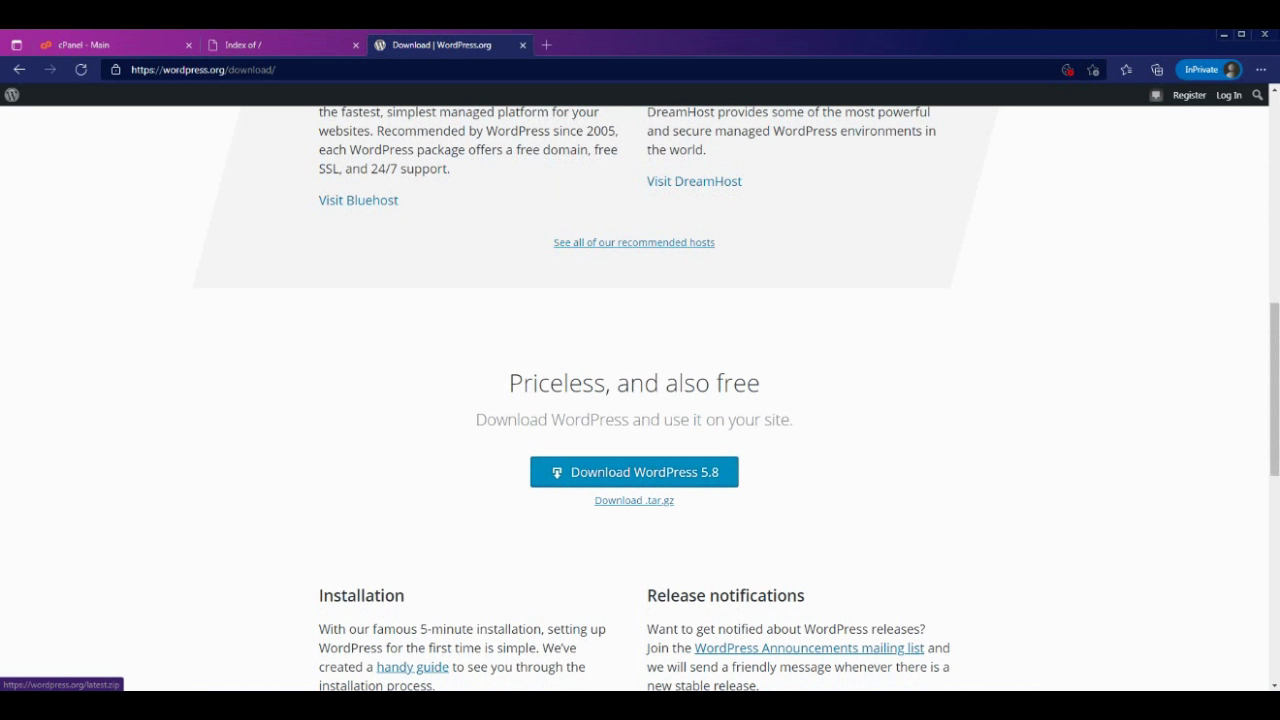Open the new tab with plus button
This screenshot has height=720, width=1280.
click(546, 45)
